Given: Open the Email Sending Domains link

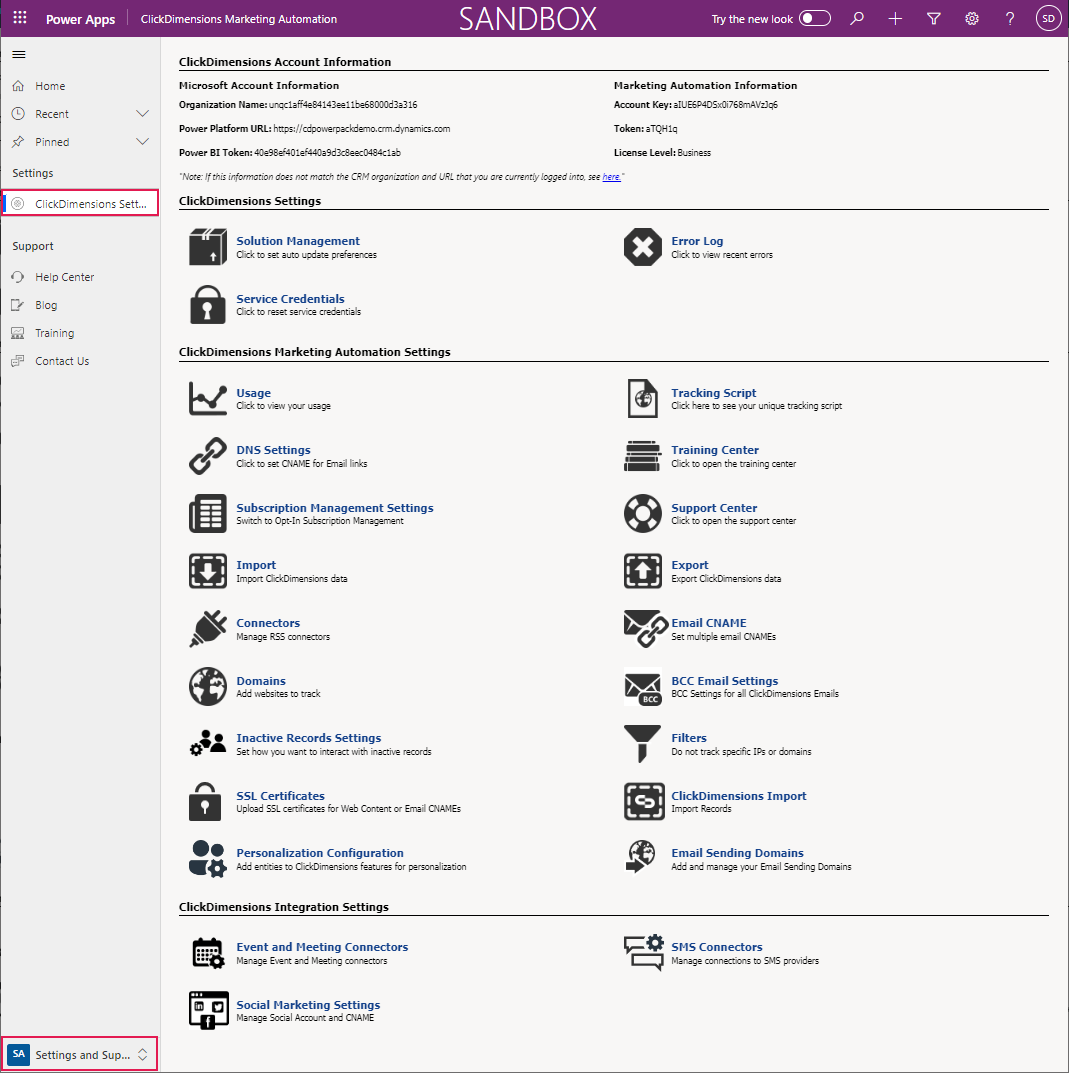Looking at the screenshot, I should click(737, 853).
